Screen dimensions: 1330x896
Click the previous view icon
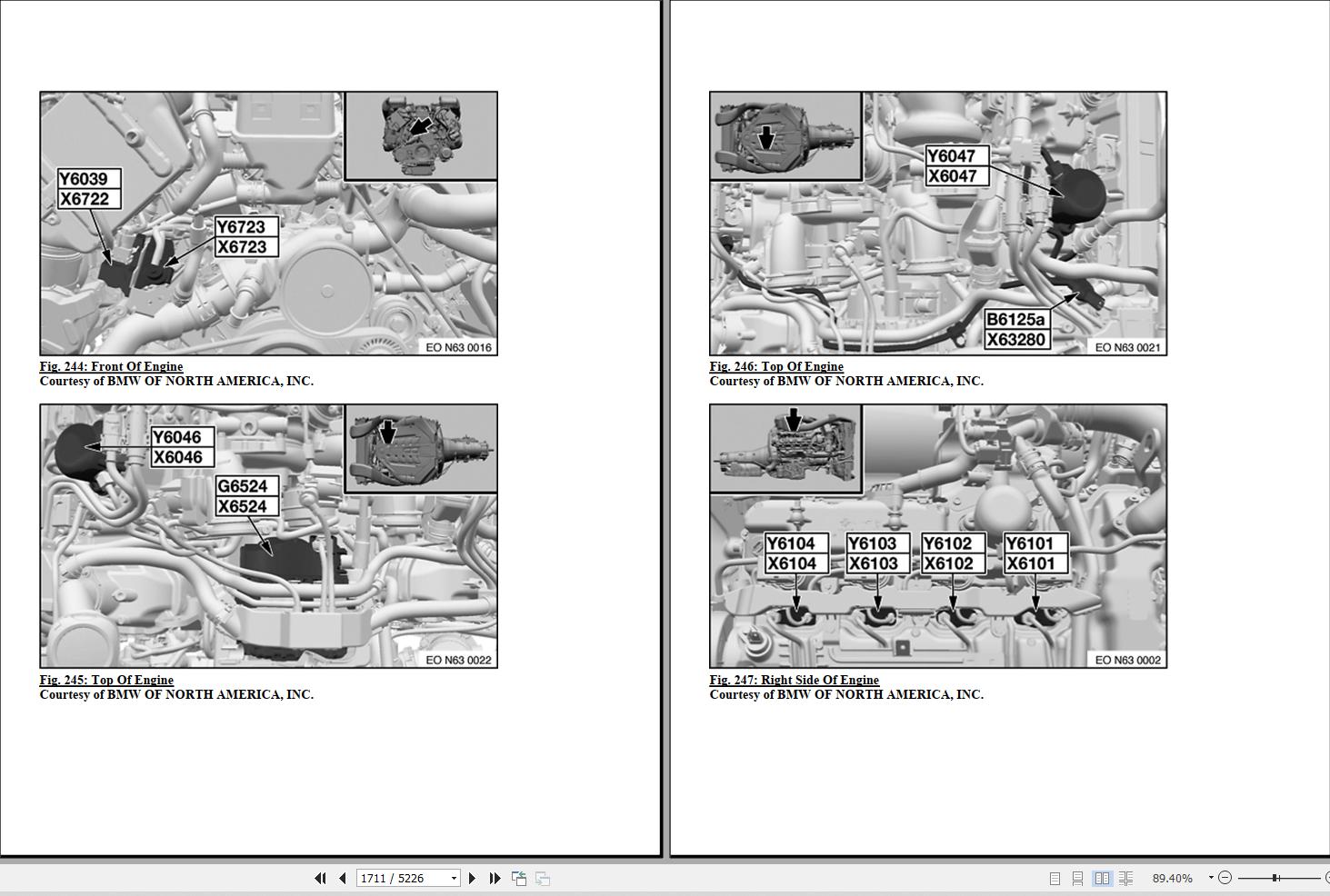(x=519, y=878)
